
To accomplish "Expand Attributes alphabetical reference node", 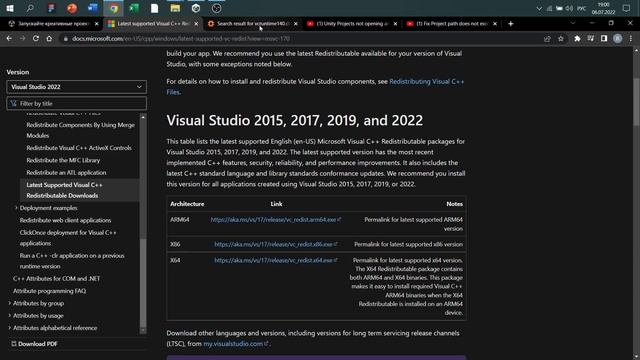I will tap(9, 328).
